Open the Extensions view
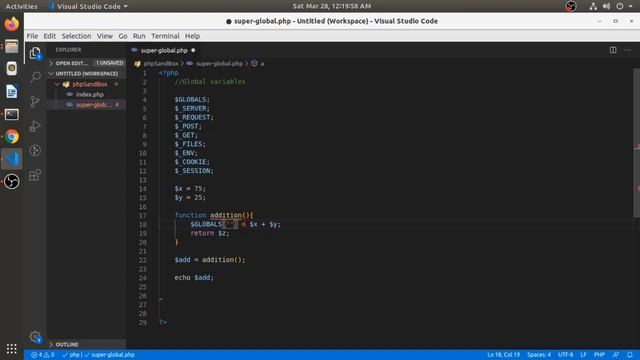Screen dimensions: 640x360 pos(35,175)
